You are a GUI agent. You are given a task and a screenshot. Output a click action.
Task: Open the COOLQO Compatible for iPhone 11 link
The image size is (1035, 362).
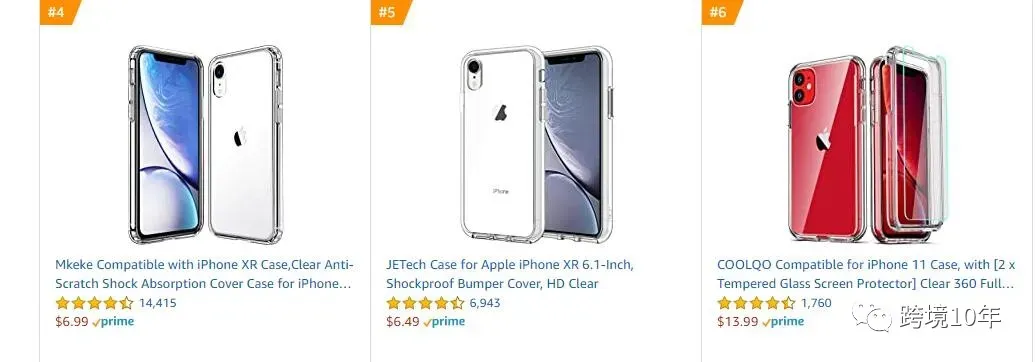point(866,274)
